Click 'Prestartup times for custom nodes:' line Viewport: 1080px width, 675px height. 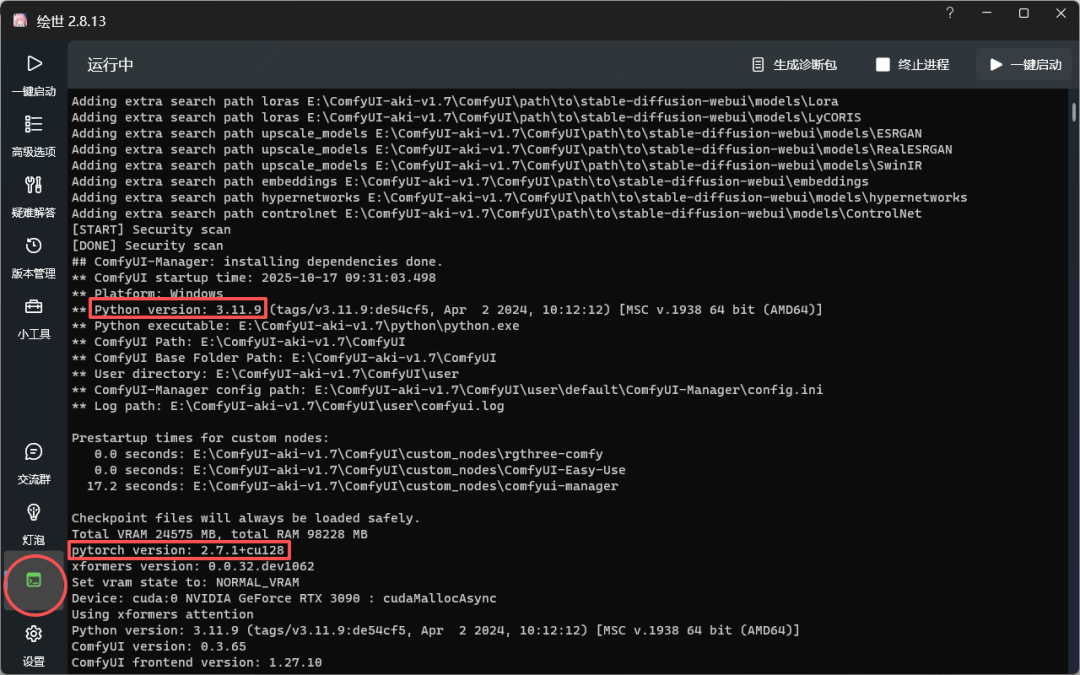point(200,438)
